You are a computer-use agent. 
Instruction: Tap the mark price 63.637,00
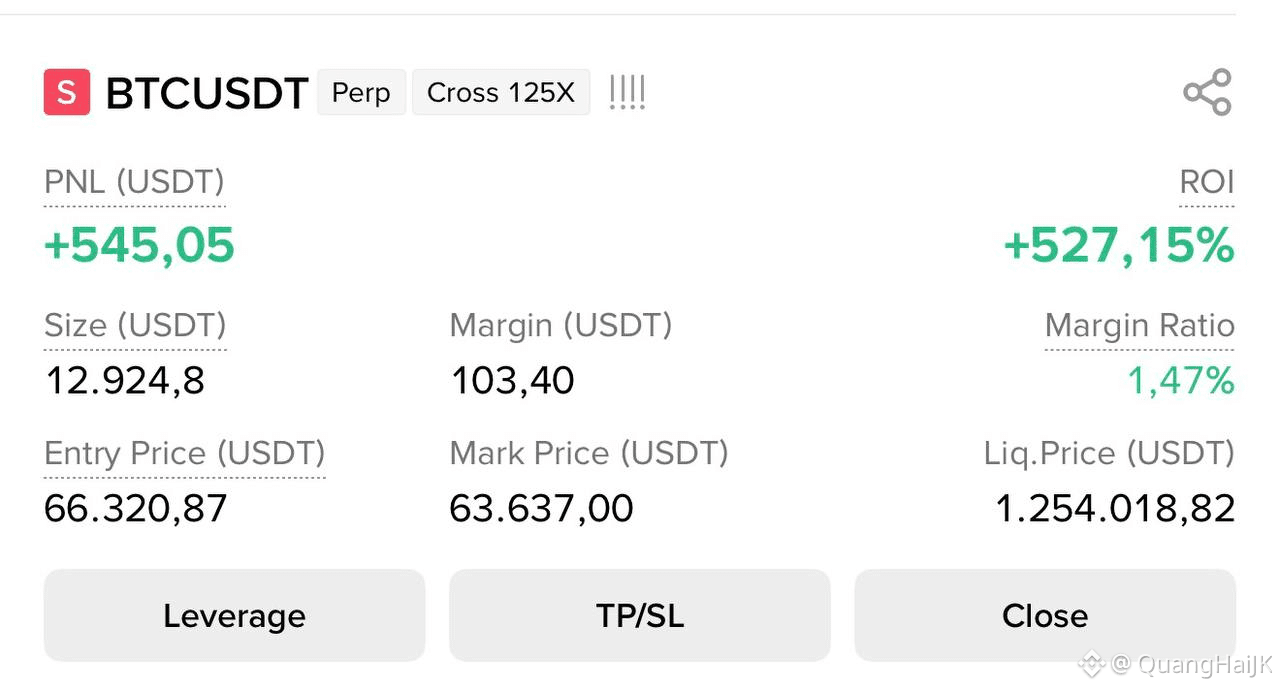pos(541,509)
